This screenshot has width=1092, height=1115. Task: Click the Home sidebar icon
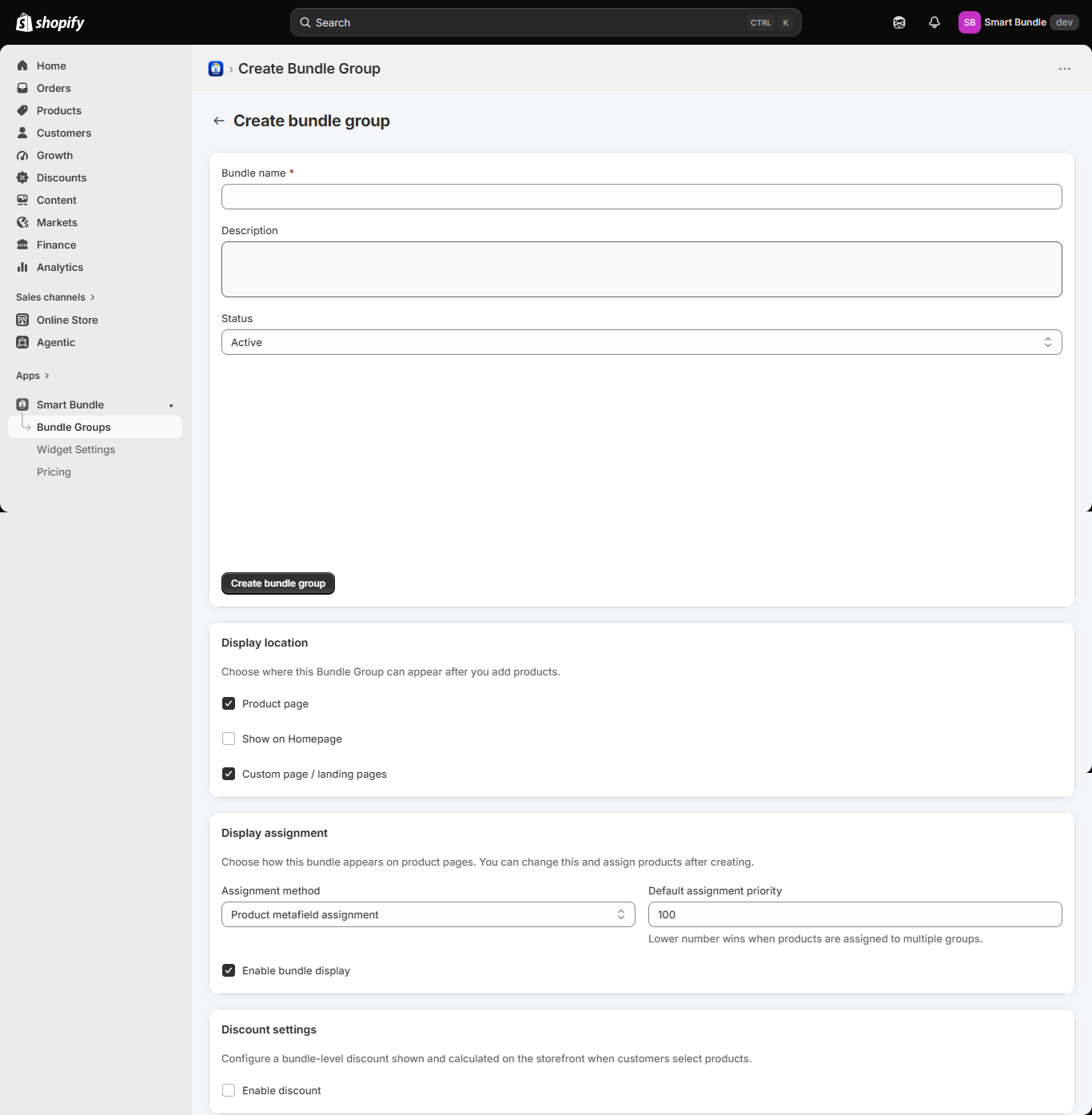[x=22, y=66]
